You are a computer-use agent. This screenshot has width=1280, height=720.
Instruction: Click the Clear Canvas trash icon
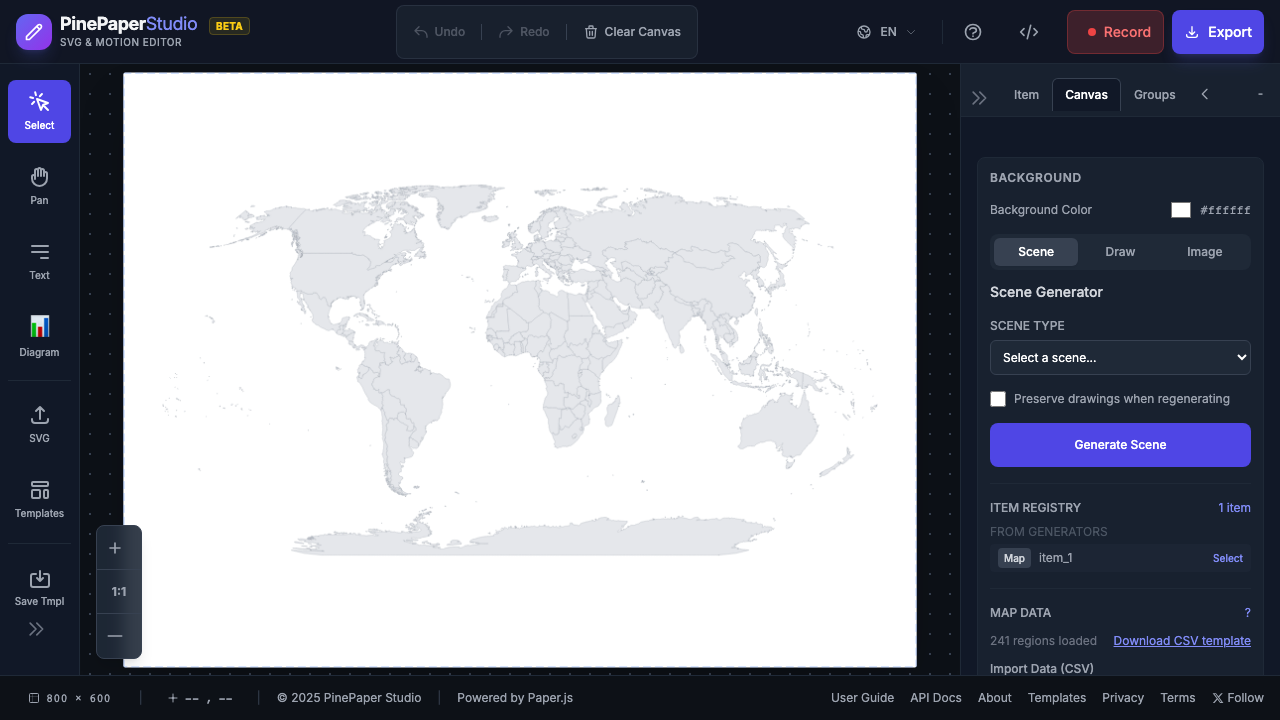click(591, 31)
